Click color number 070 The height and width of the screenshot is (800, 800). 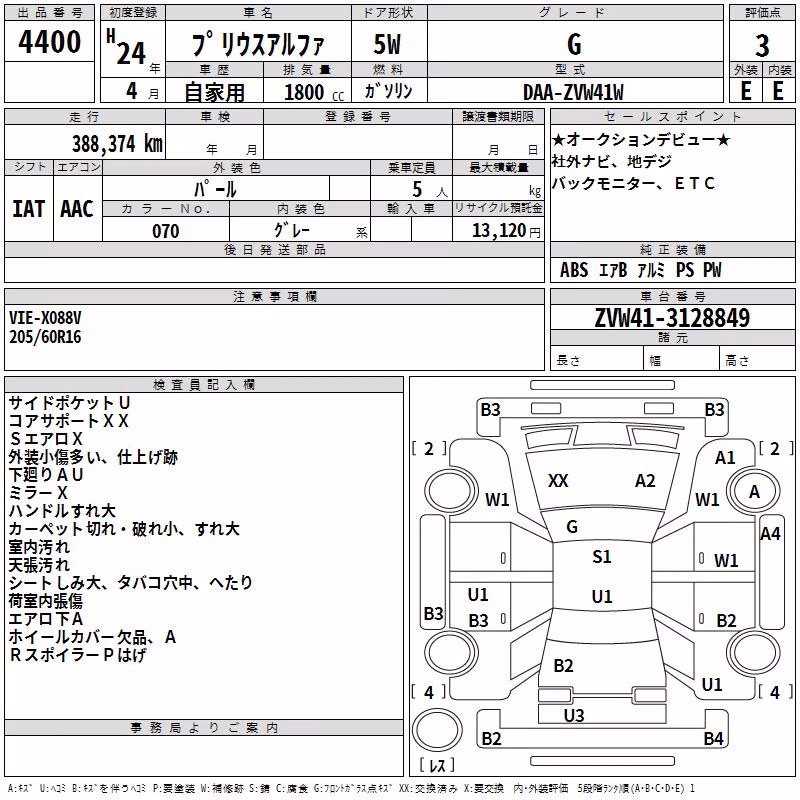tap(166, 231)
